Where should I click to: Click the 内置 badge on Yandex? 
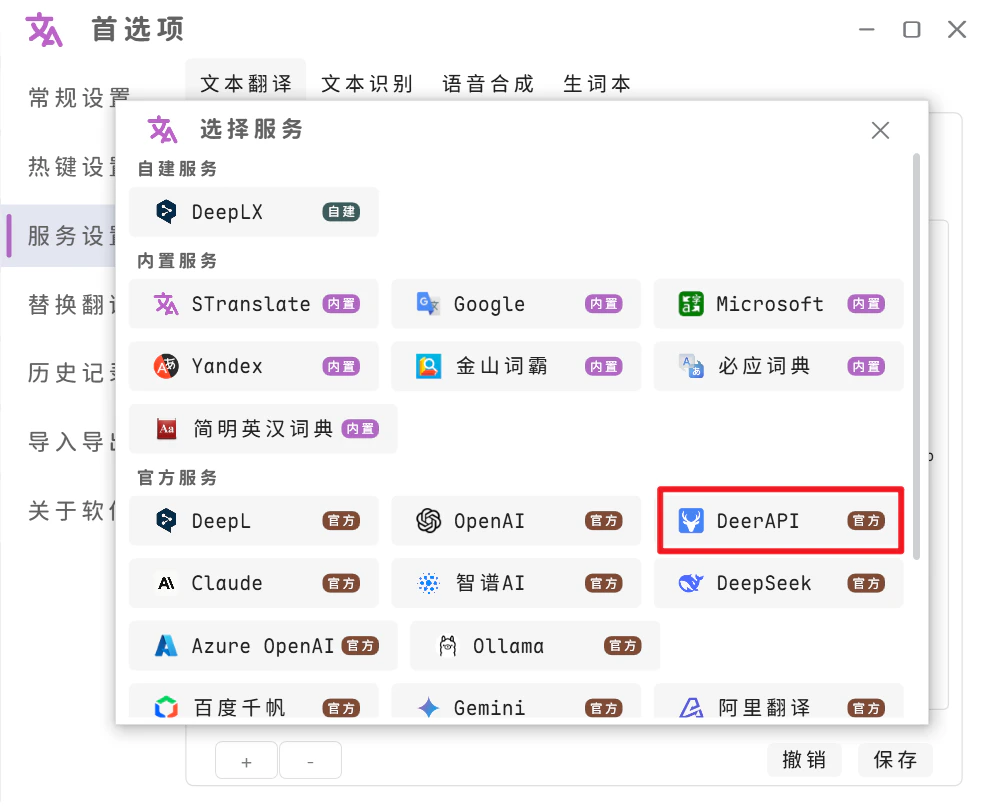point(341,366)
